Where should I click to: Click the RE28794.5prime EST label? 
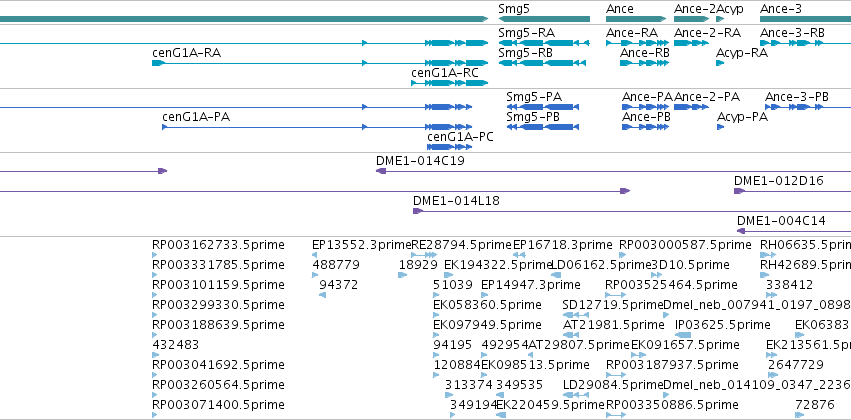(x=461, y=245)
